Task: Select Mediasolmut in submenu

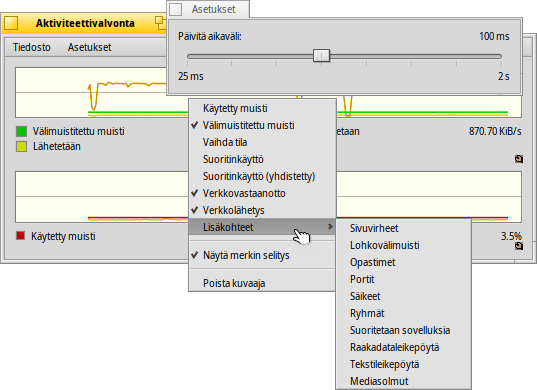Action: tap(403, 381)
